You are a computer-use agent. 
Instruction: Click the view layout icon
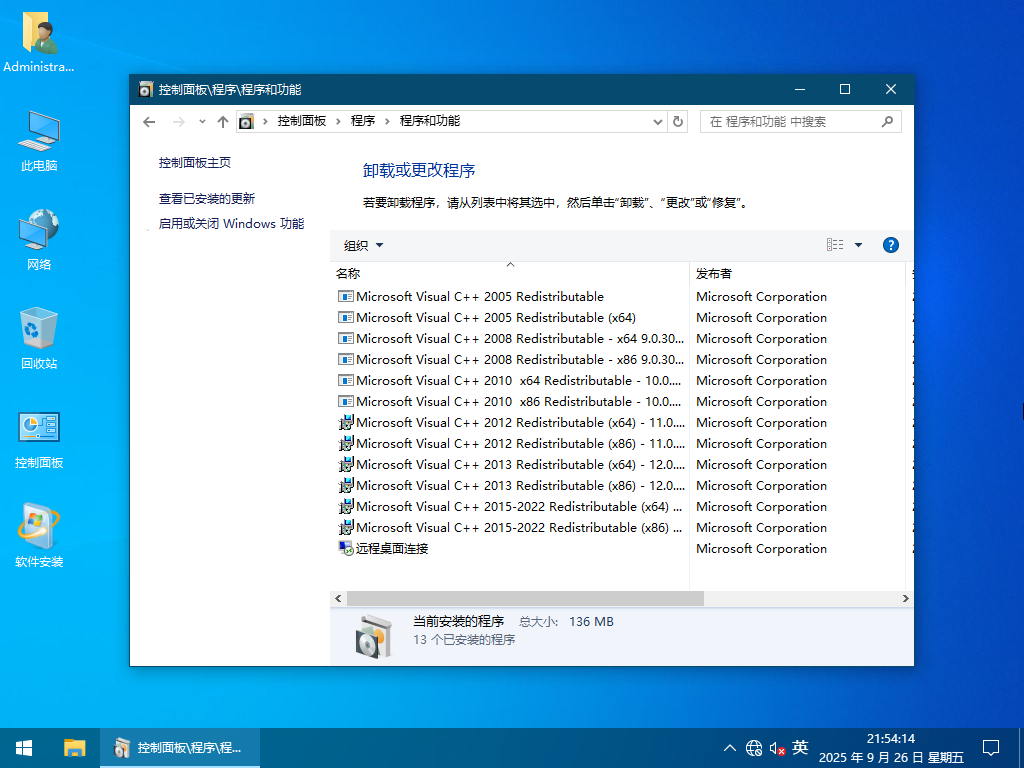[x=835, y=245]
